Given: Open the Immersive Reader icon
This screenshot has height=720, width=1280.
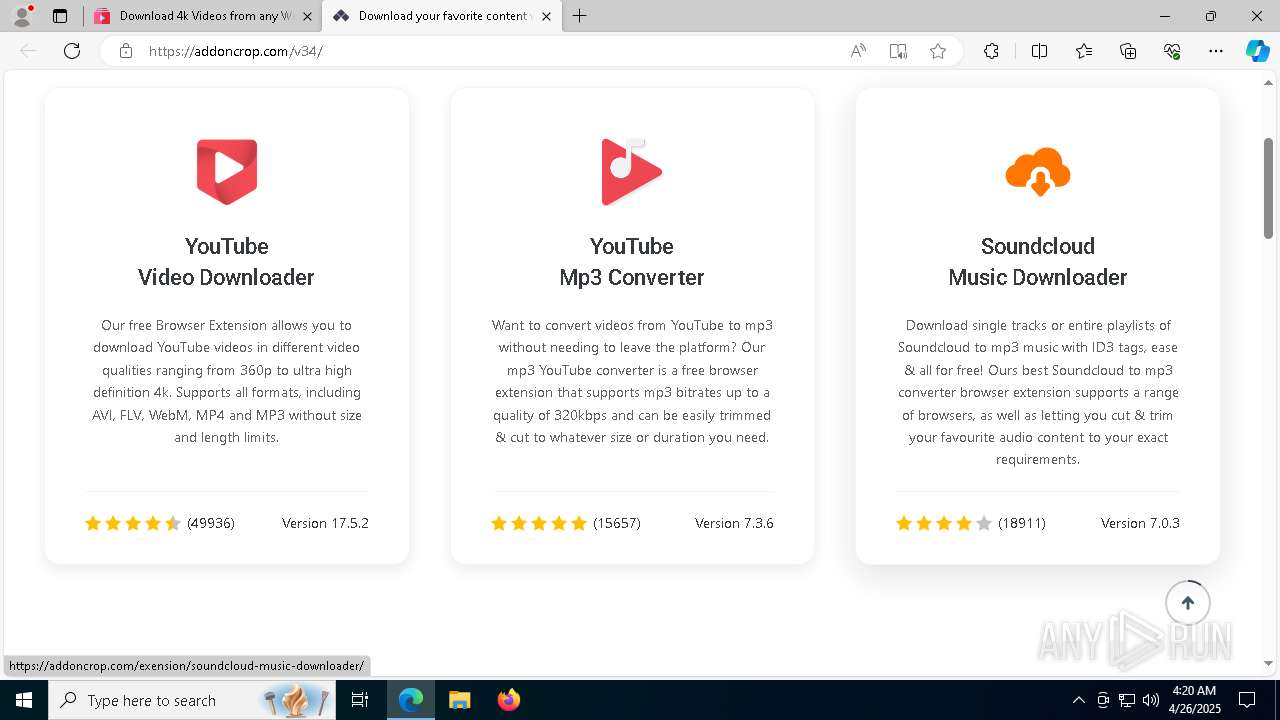Looking at the screenshot, I should [898, 51].
